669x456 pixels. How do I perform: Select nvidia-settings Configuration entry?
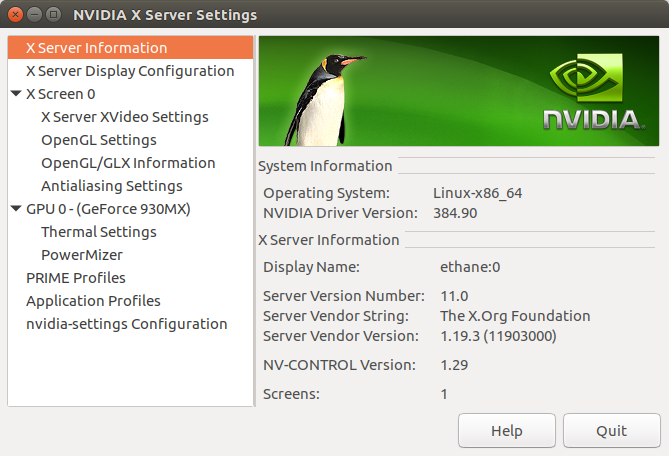(x=126, y=324)
